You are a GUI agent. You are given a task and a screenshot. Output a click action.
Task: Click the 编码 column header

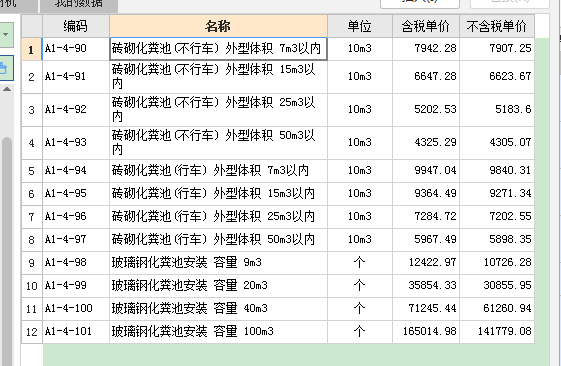pyautogui.click(x=76, y=26)
